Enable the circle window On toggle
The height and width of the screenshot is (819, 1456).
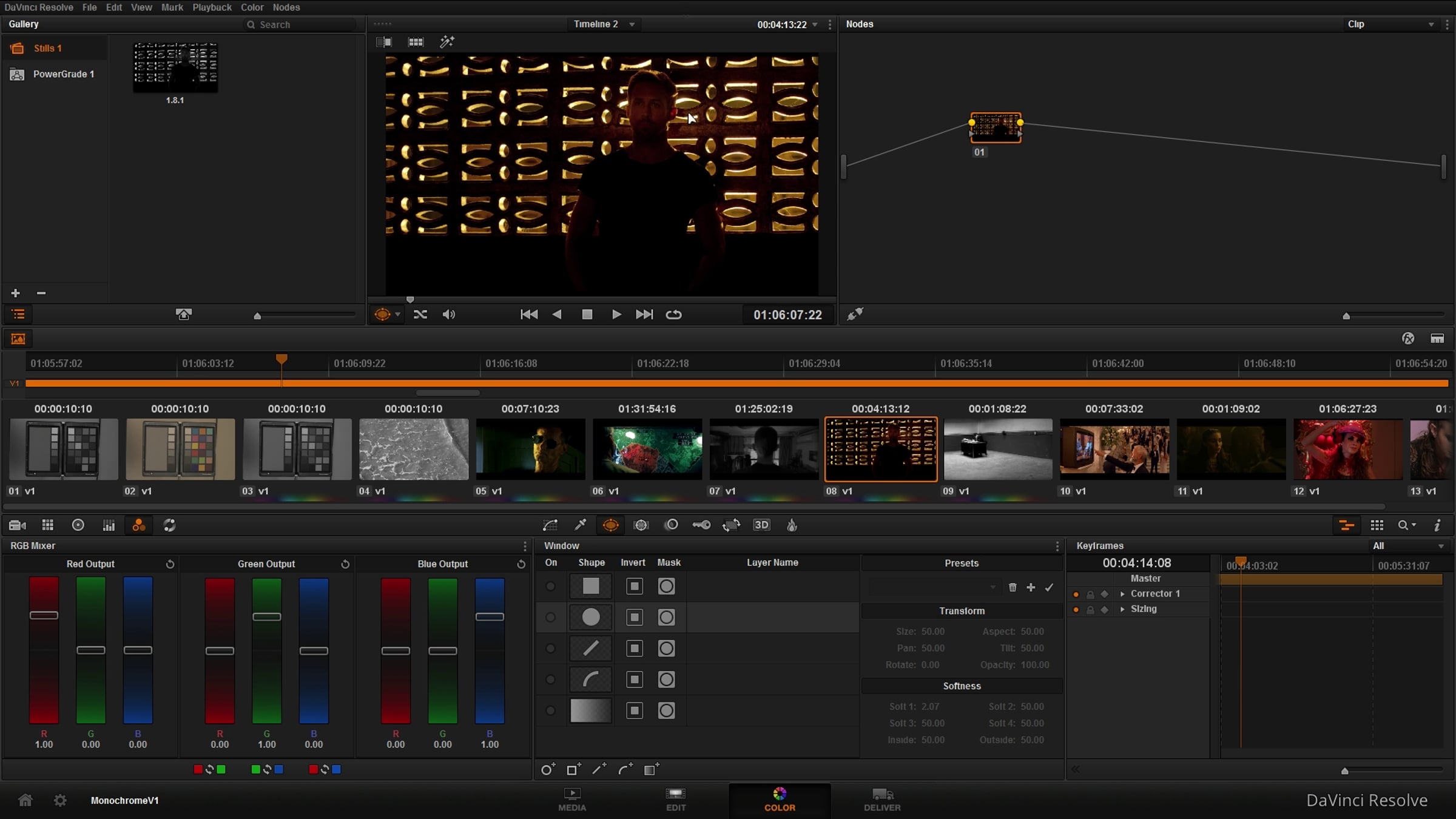tap(550, 618)
